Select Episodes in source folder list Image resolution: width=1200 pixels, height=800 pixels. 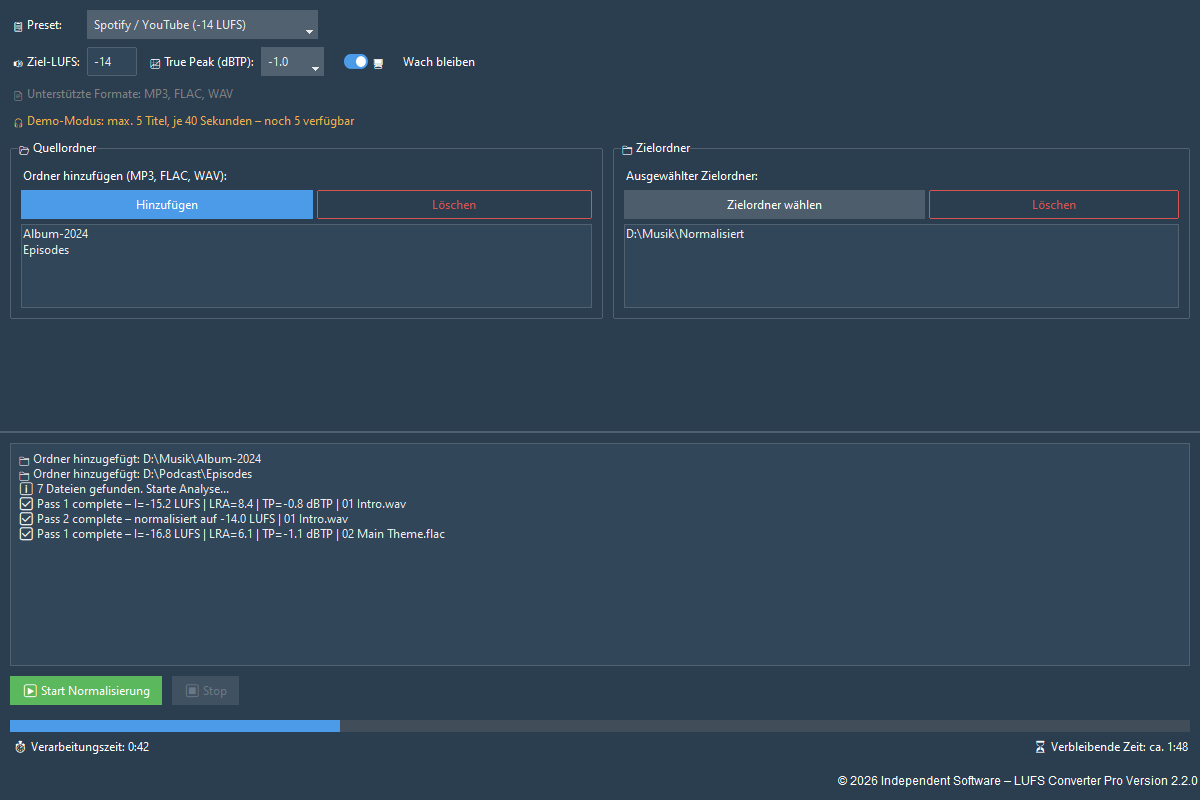pos(46,250)
